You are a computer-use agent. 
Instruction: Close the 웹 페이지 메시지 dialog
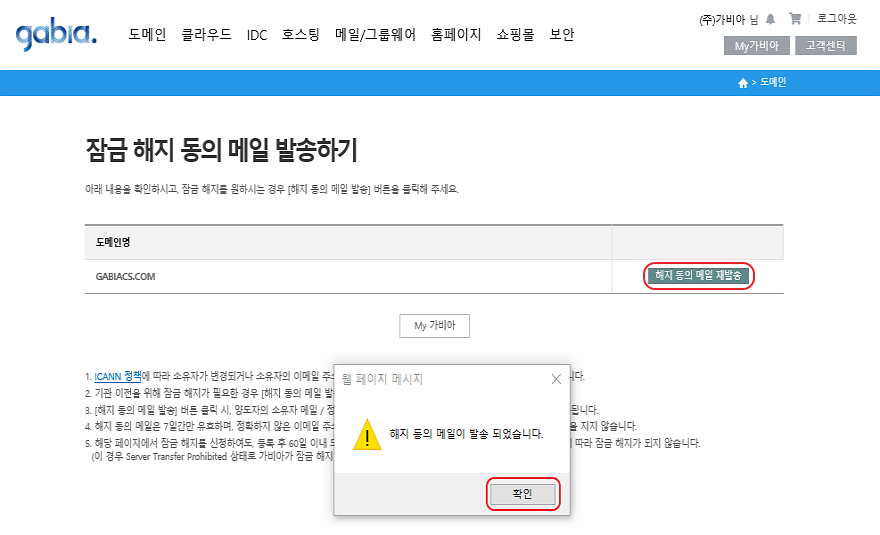(556, 379)
